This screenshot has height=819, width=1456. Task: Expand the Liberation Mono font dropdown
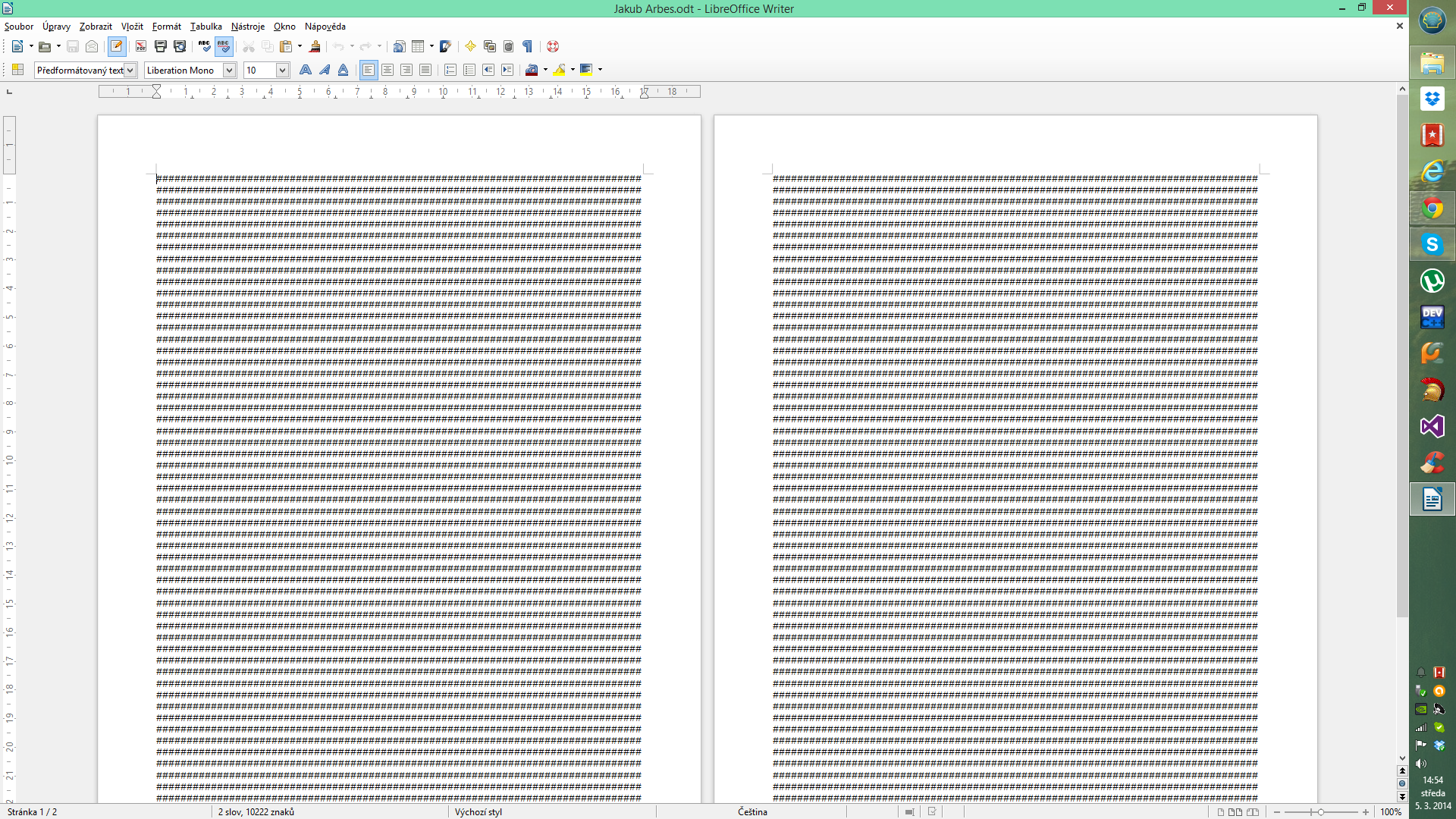tap(229, 70)
